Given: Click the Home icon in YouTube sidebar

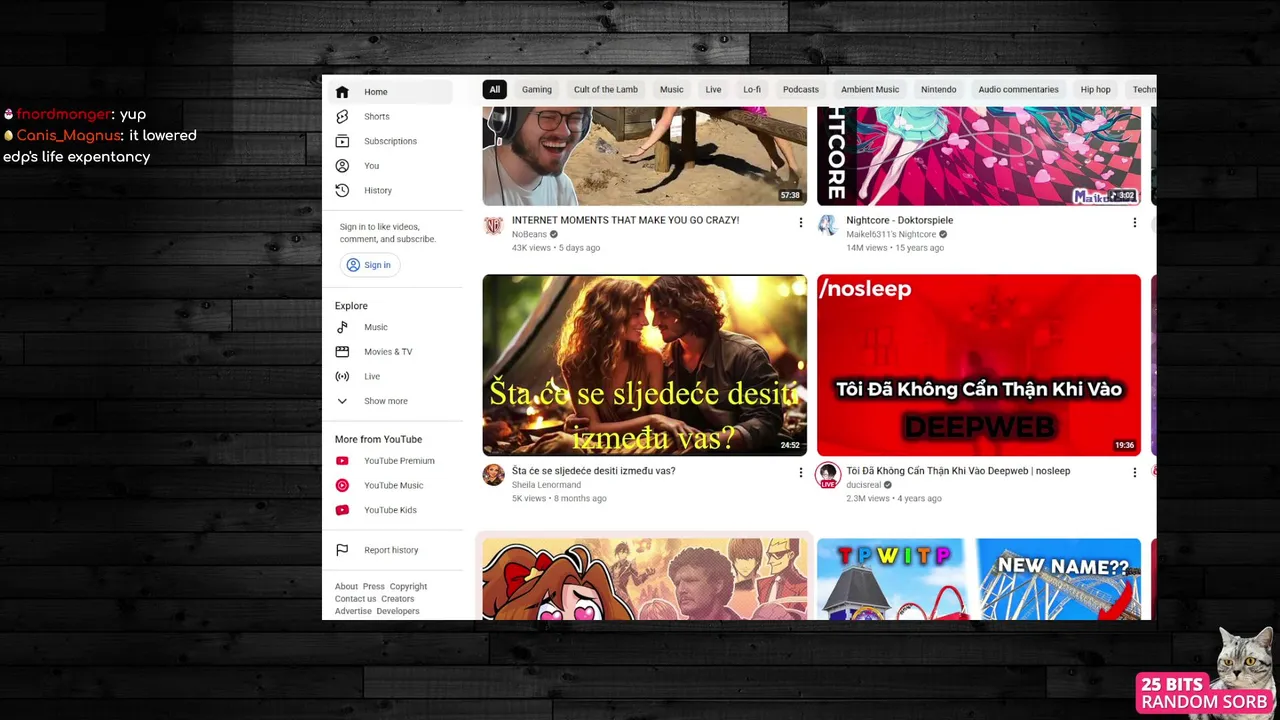Looking at the screenshot, I should (342, 92).
